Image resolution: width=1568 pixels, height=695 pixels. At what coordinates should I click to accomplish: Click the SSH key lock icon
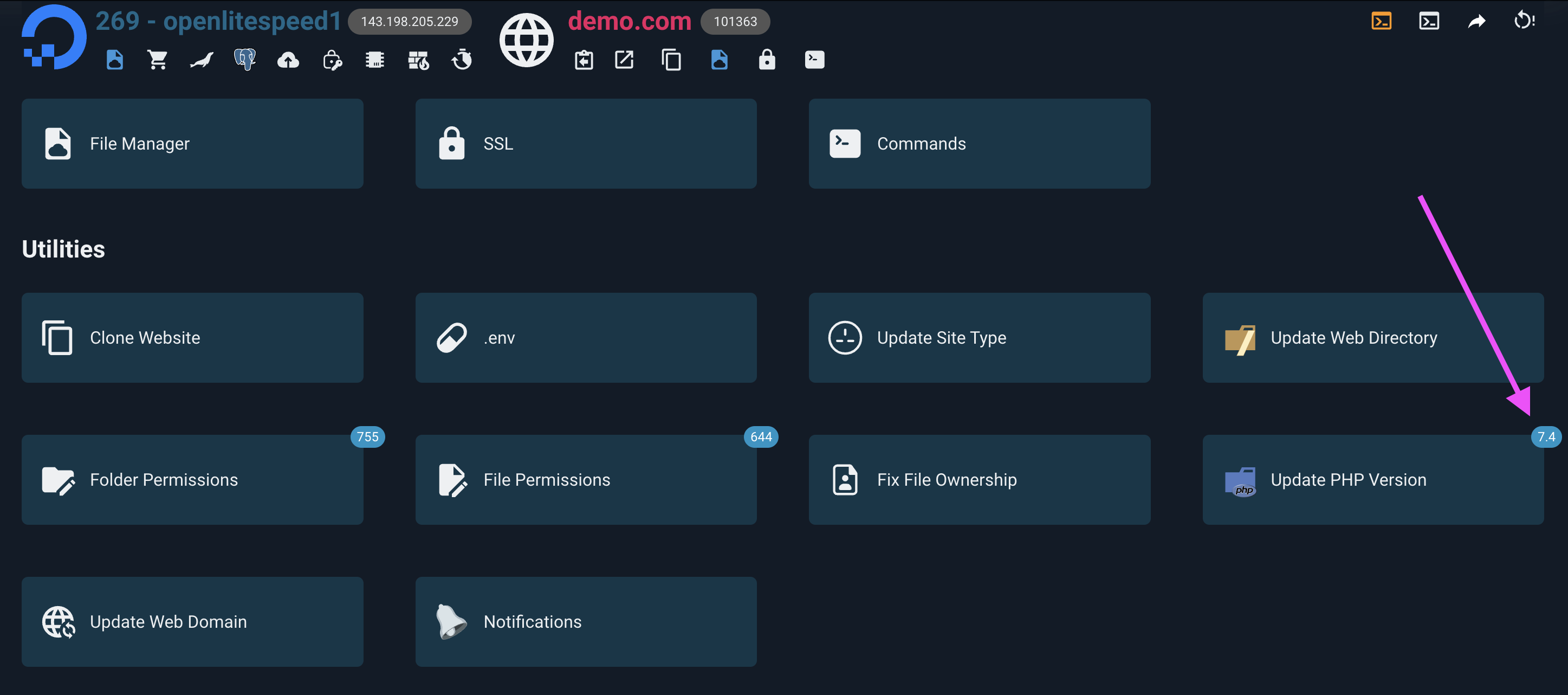[x=332, y=60]
